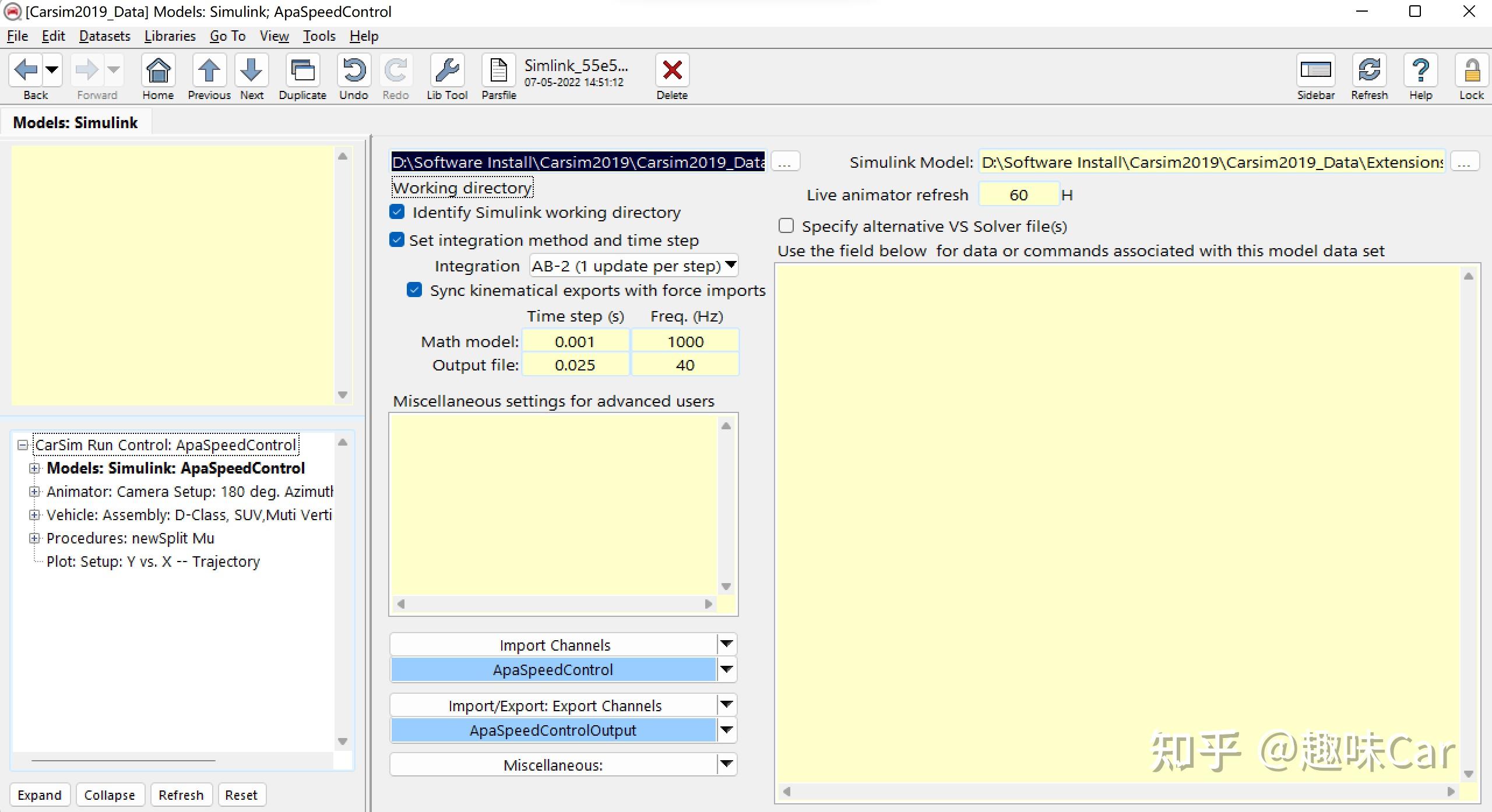1492x812 pixels.
Task: Open the ApaSpeedControlOutput dataset dropdown arrow
Action: (726, 730)
